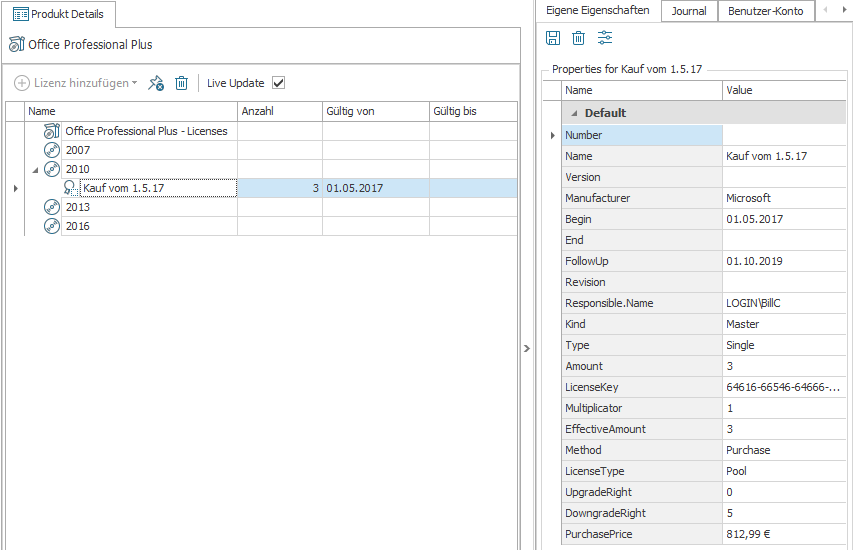Click the disc icon next to 2007
The height and width of the screenshot is (550, 853).
(52, 150)
